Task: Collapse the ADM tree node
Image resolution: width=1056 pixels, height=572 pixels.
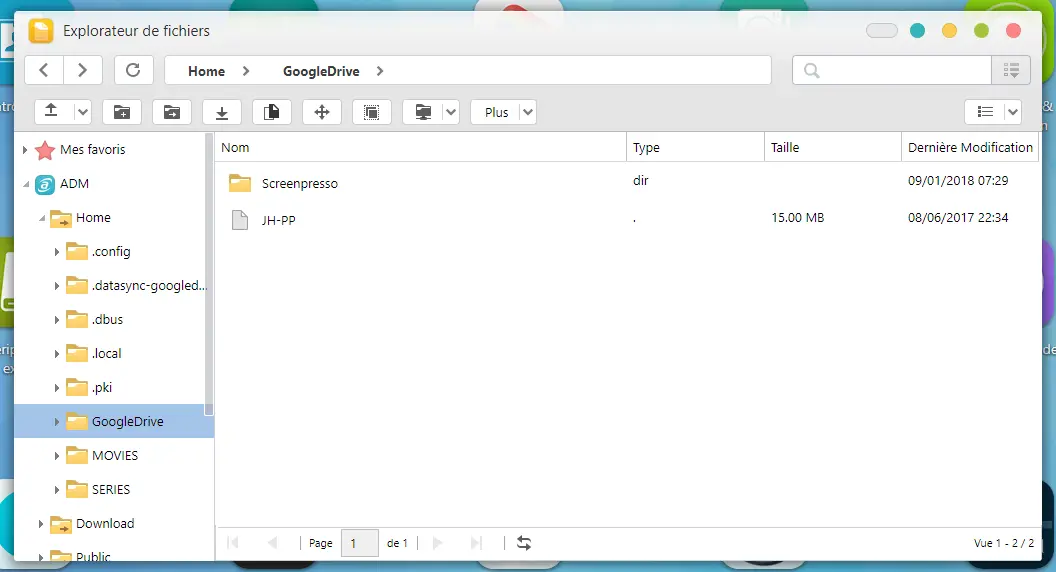Action: (x=26, y=184)
